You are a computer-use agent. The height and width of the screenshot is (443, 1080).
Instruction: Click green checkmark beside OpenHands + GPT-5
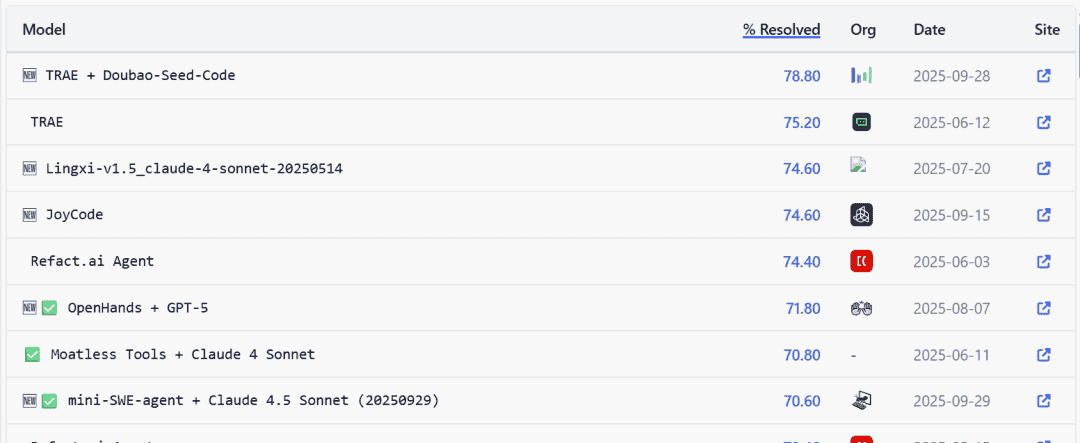50,308
